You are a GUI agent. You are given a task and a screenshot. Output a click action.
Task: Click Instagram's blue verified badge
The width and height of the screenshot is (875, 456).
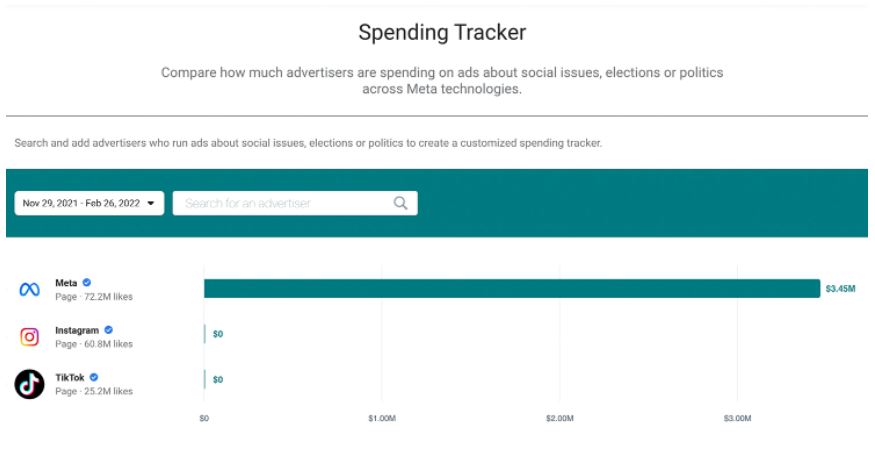point(108,330)
